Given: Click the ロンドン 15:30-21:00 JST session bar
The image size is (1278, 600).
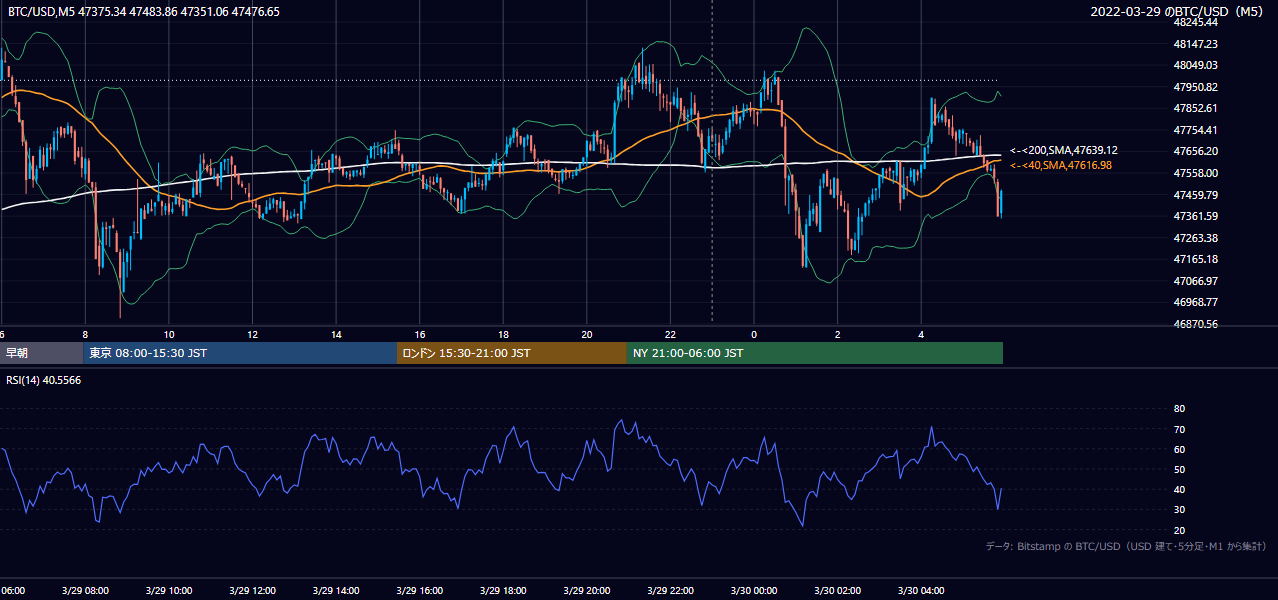Looking at the screenshot, I should (x=512, y=353).
